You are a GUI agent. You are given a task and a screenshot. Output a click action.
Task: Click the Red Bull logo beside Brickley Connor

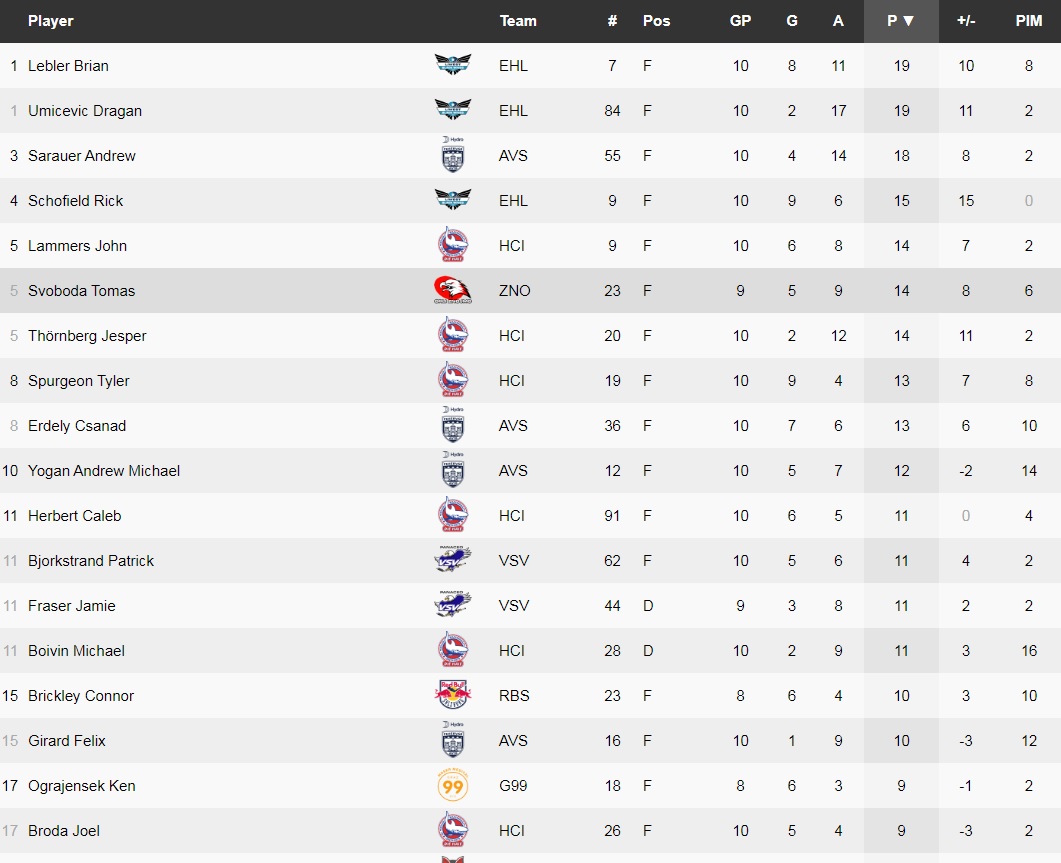453,696
